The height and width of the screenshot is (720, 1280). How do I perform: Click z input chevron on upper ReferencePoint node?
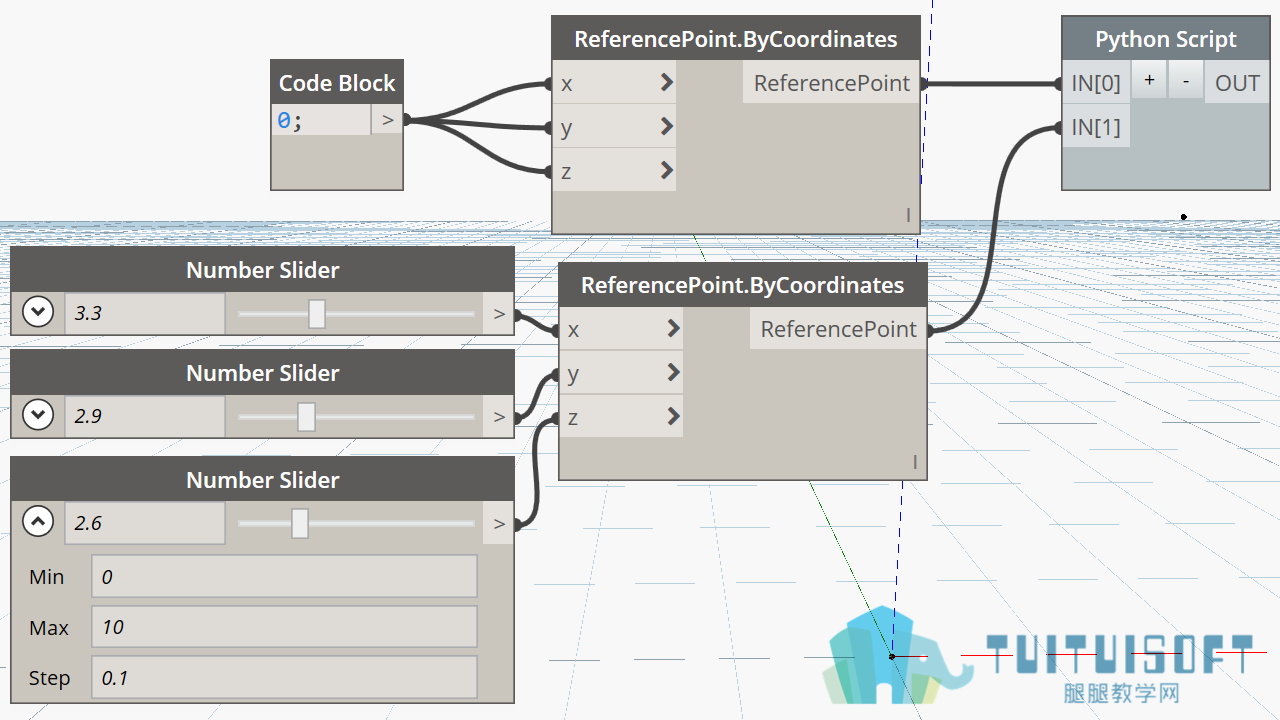[667, 171]
